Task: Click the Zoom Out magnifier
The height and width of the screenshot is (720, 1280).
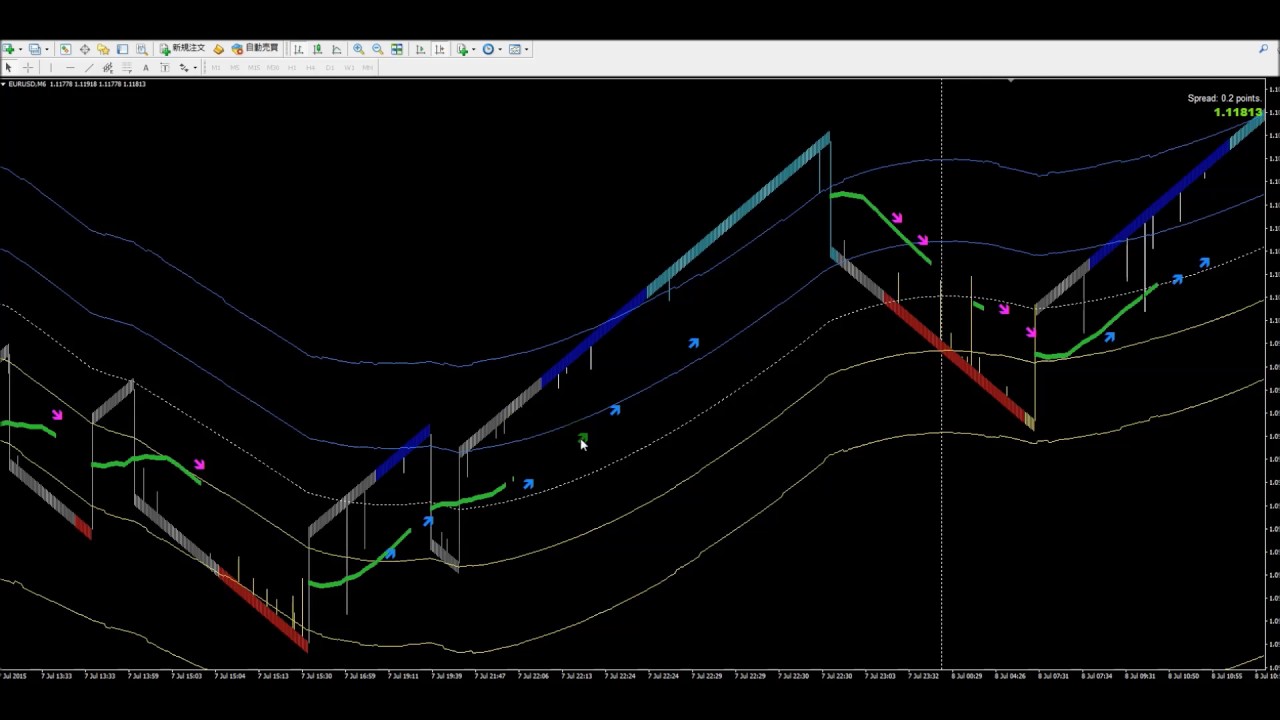Action: 377,49
